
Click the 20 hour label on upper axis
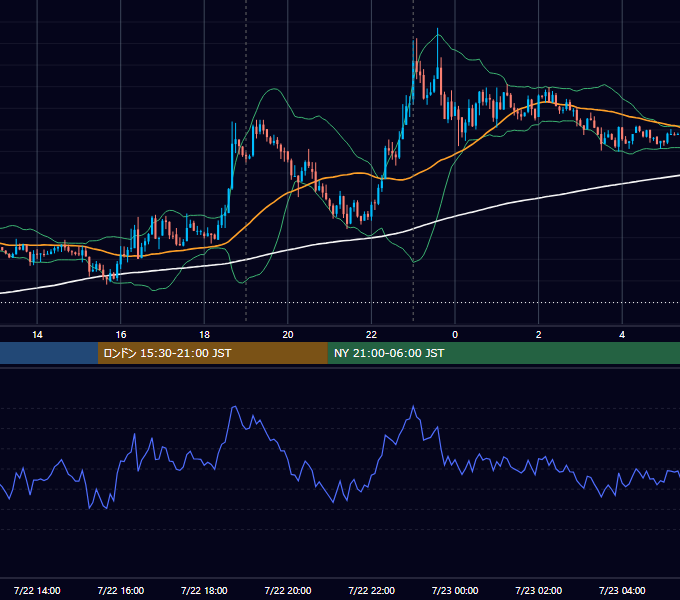tap(288, 335)
